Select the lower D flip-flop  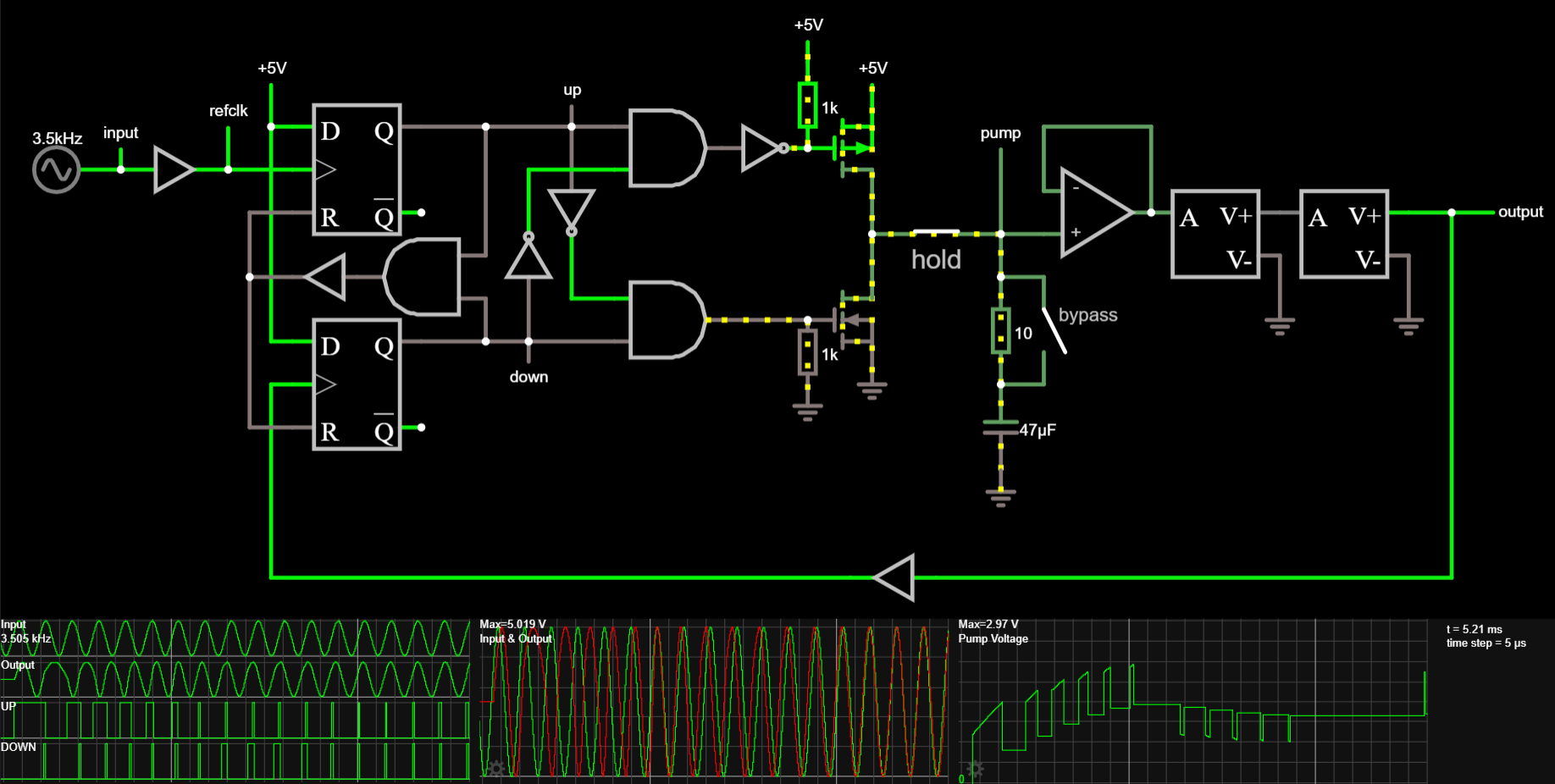click(357, 384)
